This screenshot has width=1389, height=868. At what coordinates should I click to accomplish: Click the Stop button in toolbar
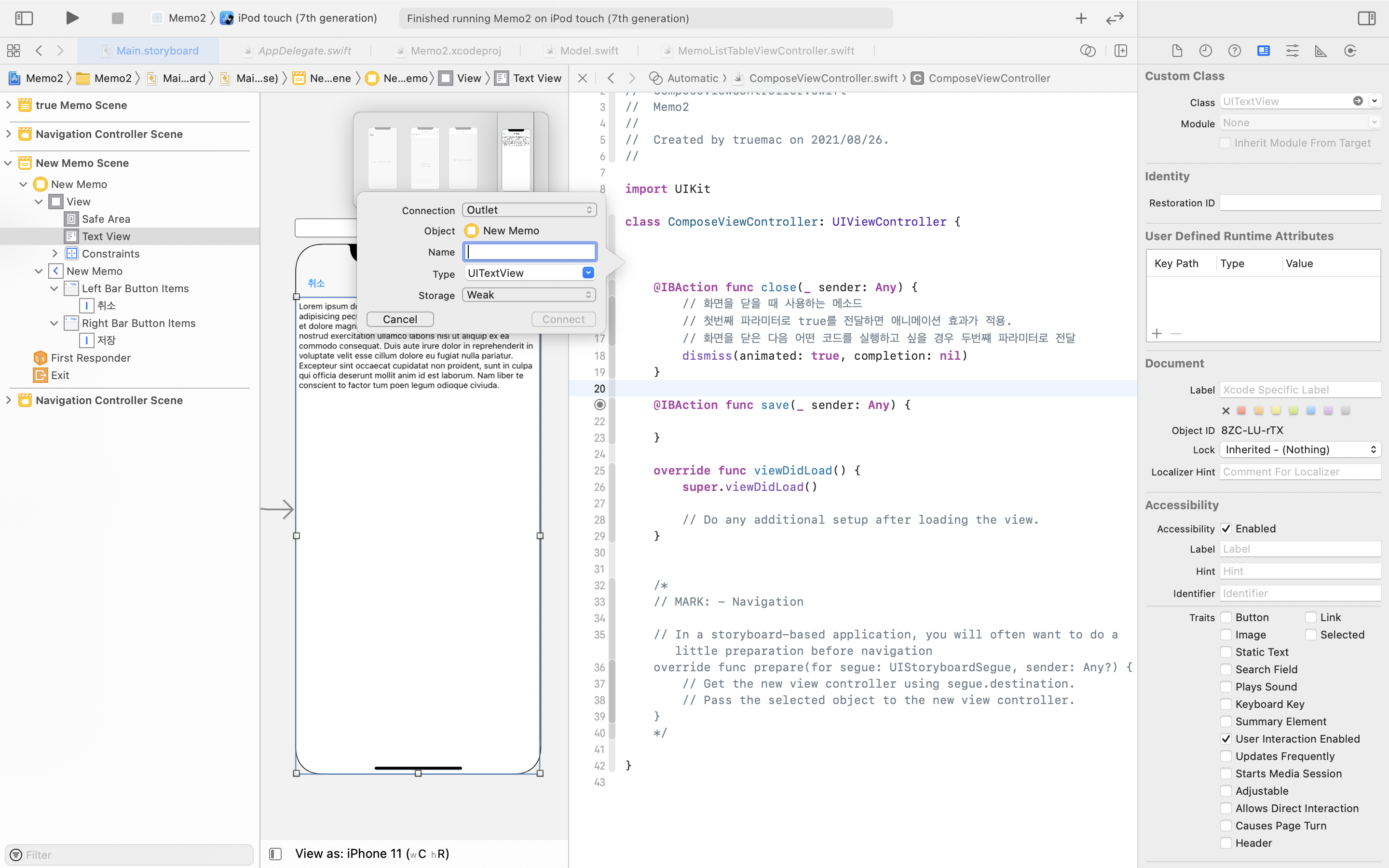pyautogui.click(x=117, y=18)
